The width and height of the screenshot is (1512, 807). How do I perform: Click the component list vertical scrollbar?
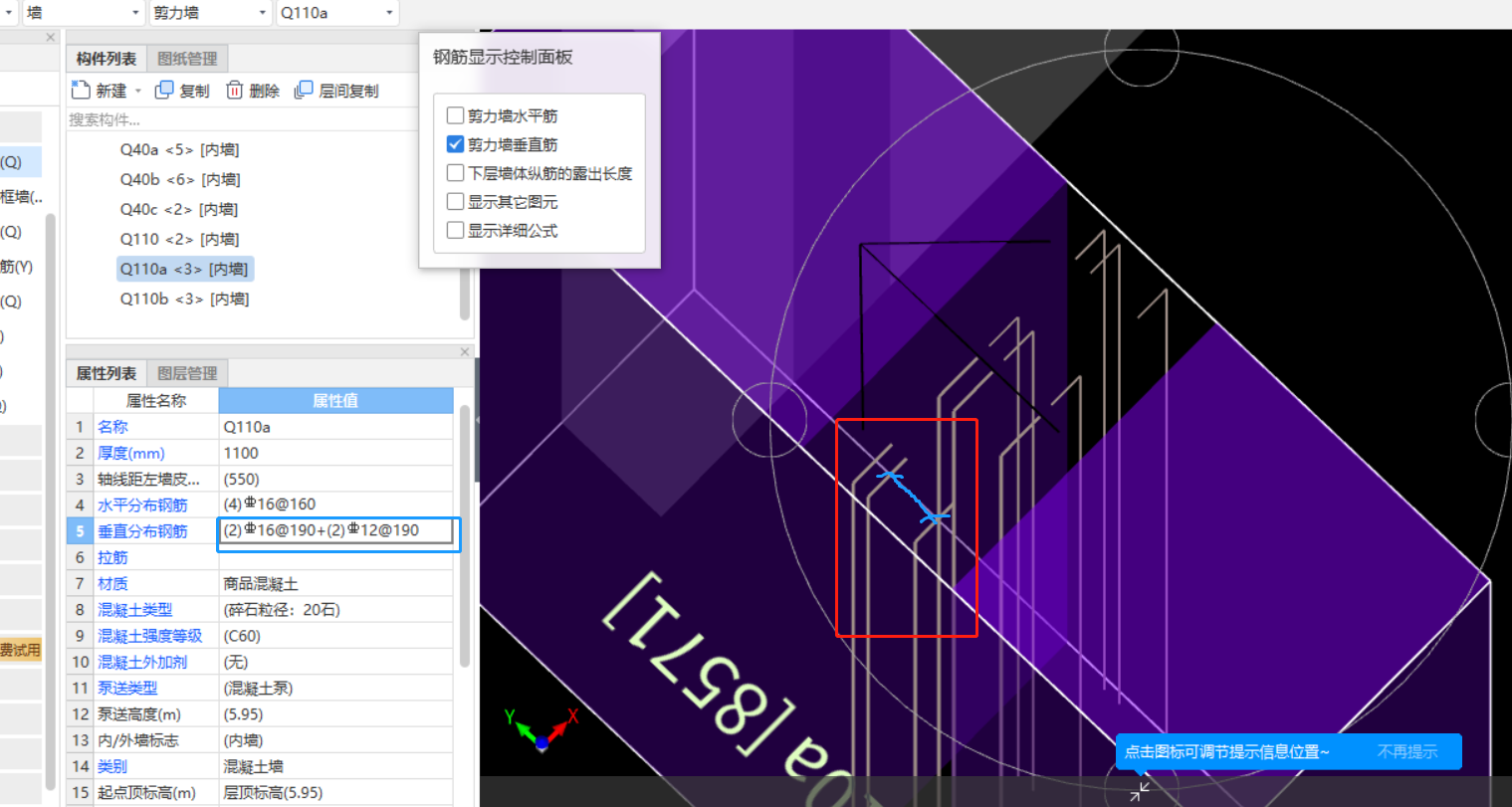465,296
